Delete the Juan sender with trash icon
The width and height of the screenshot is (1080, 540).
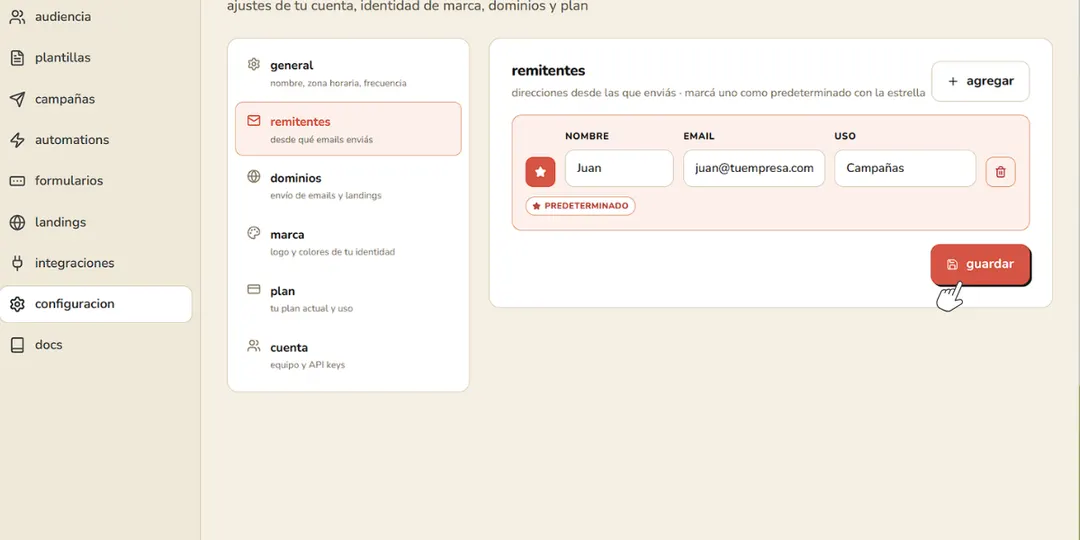click(1000, 172)
